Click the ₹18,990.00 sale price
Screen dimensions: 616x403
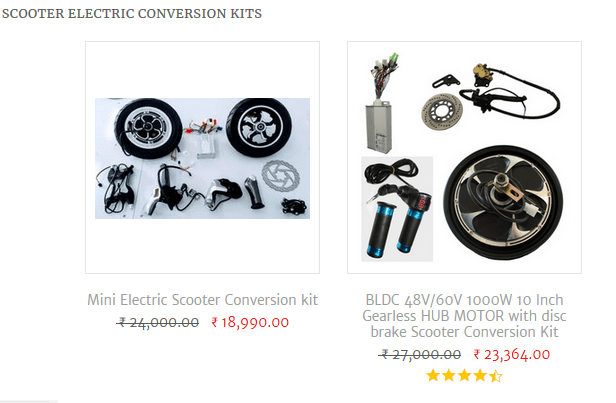click(250, 323)
